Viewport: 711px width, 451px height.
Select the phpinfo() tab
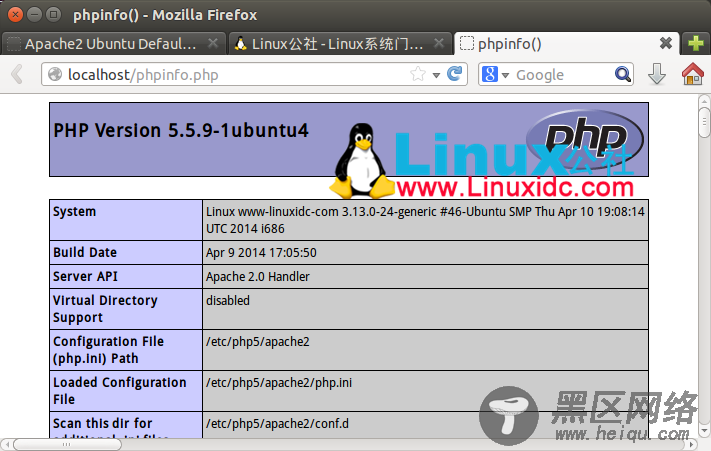[567, 44]
